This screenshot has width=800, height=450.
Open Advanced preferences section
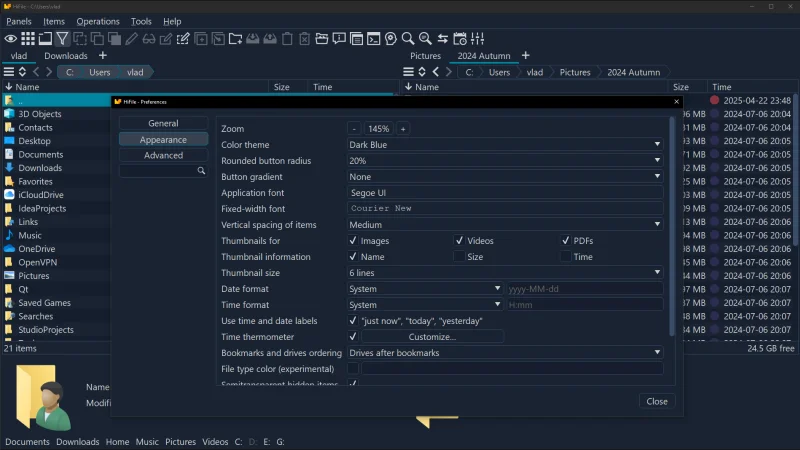[163, 155]
